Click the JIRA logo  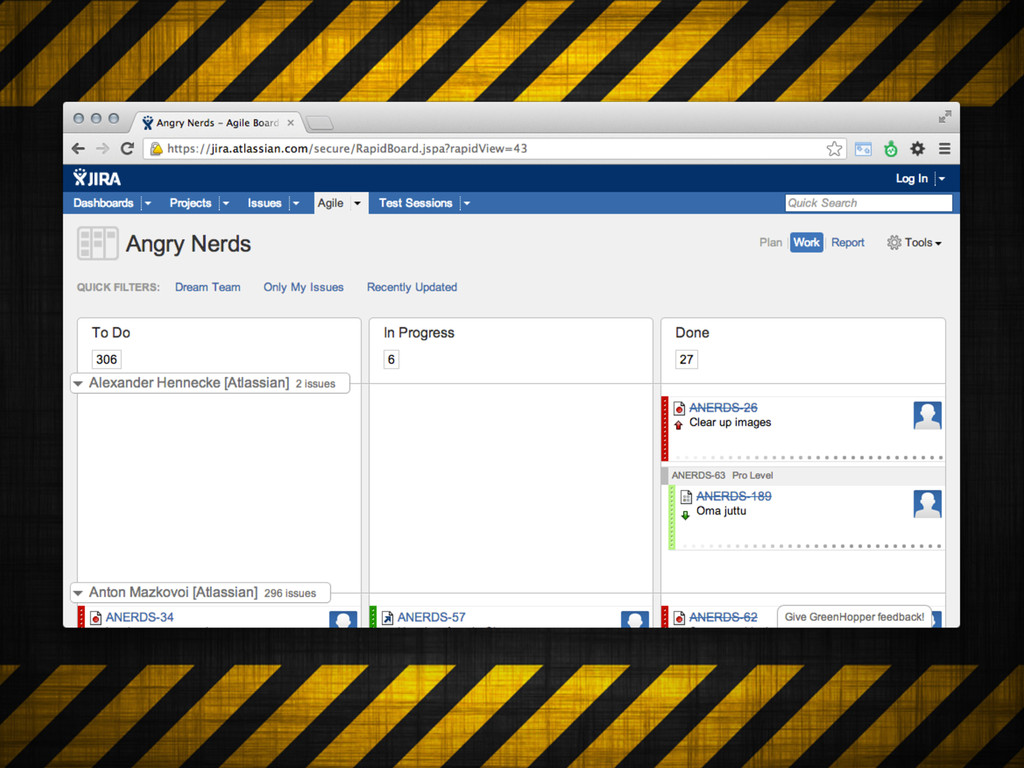pos(97,178)
